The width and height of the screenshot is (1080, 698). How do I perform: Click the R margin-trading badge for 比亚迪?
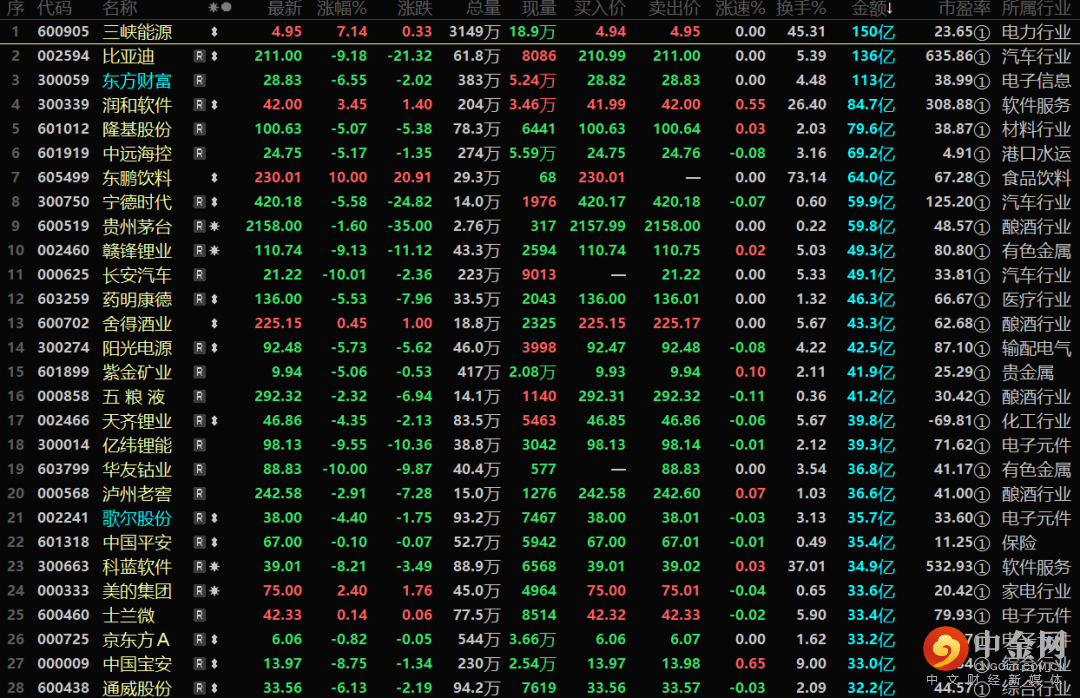[x=199, y=57]
